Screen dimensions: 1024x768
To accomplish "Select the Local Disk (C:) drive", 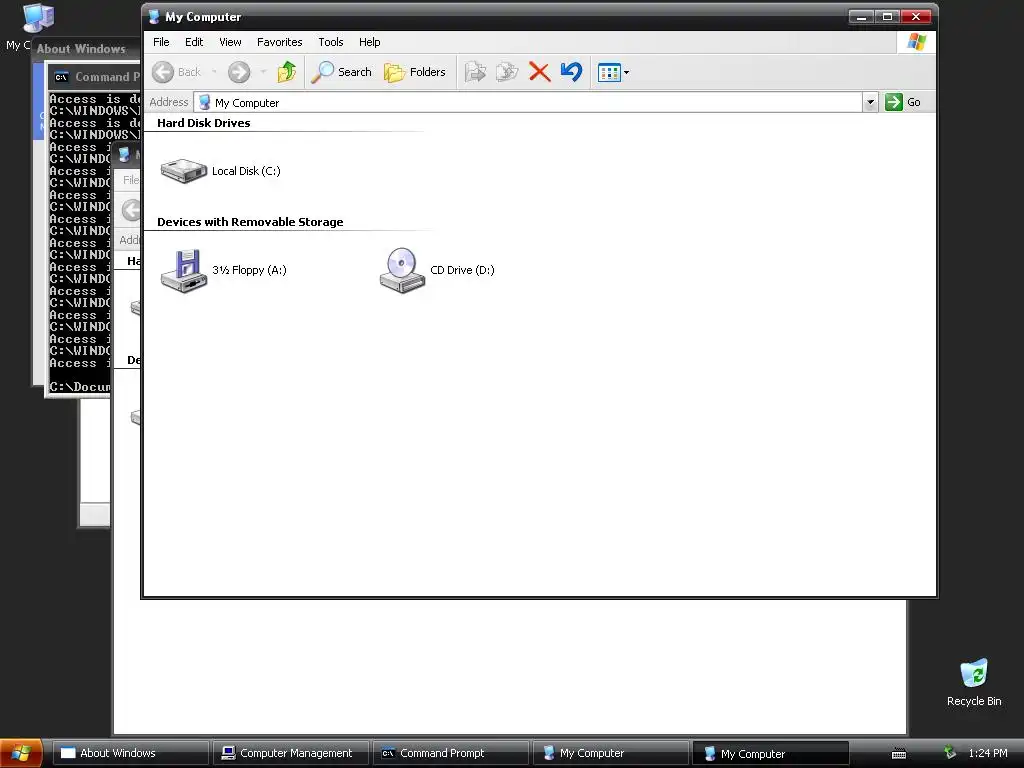I will pyautogui.click(x=221, y=171).
